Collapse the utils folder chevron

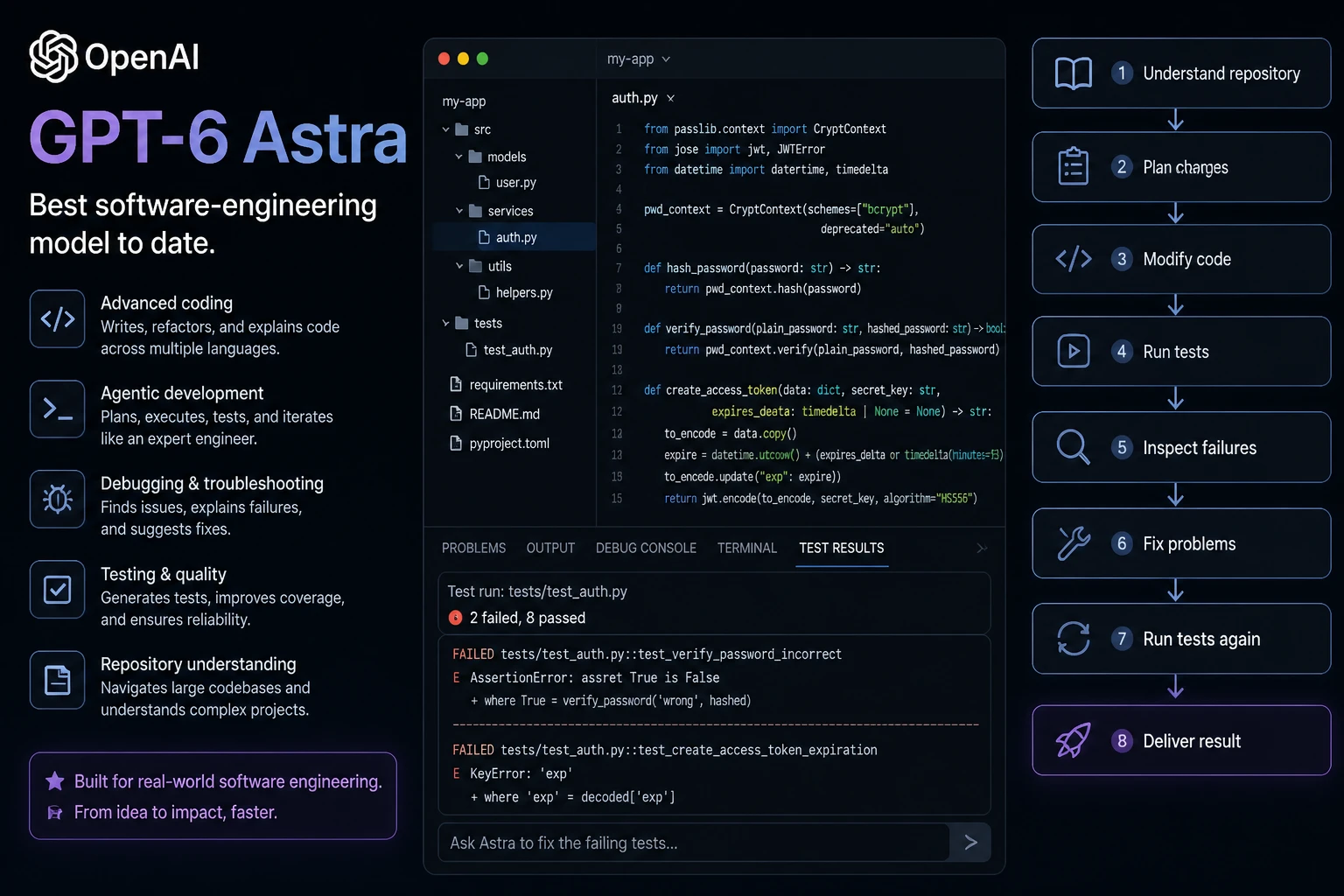[x=459, y=266]
